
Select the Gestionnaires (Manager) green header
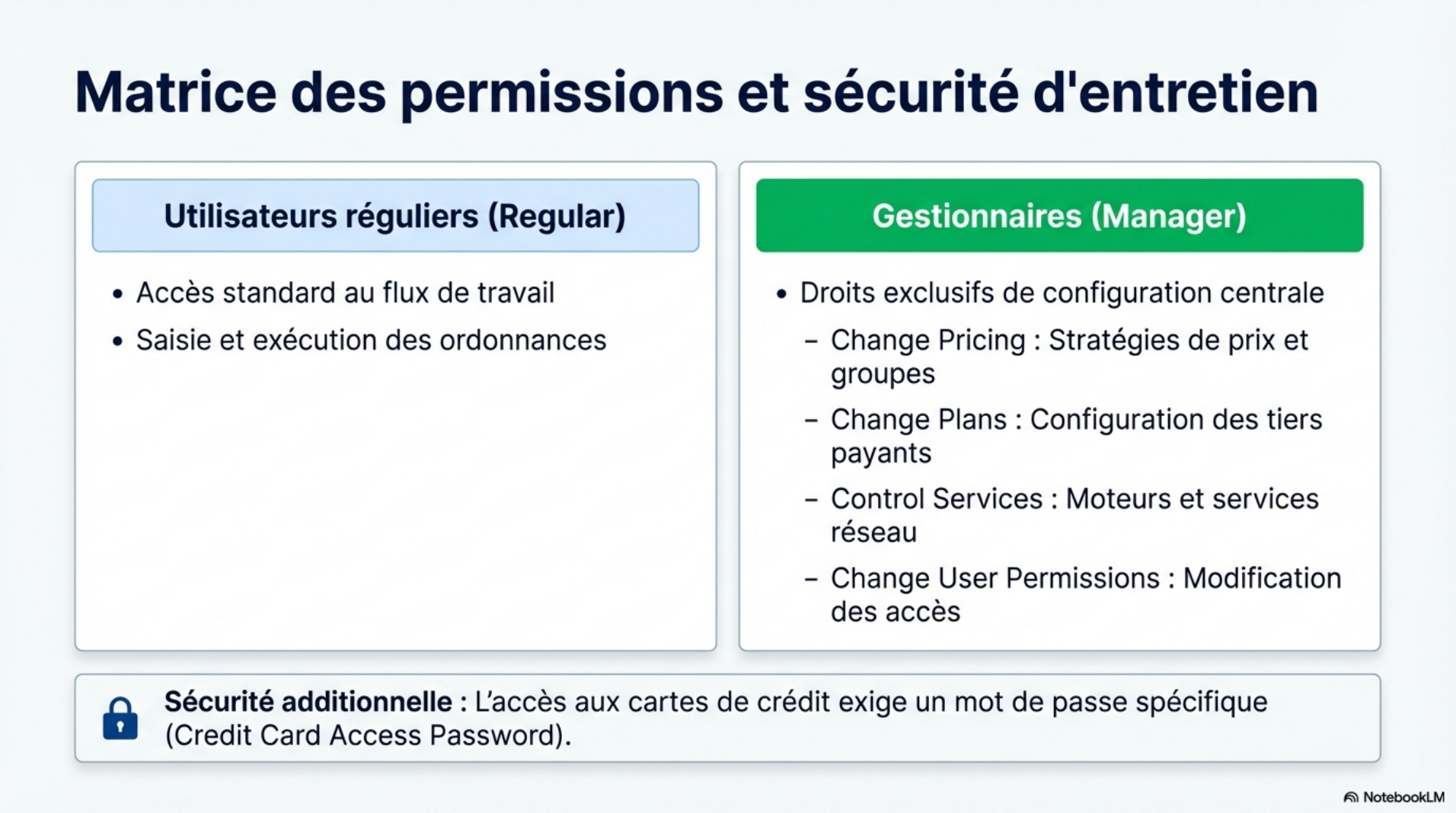[x=1058, y=216]
